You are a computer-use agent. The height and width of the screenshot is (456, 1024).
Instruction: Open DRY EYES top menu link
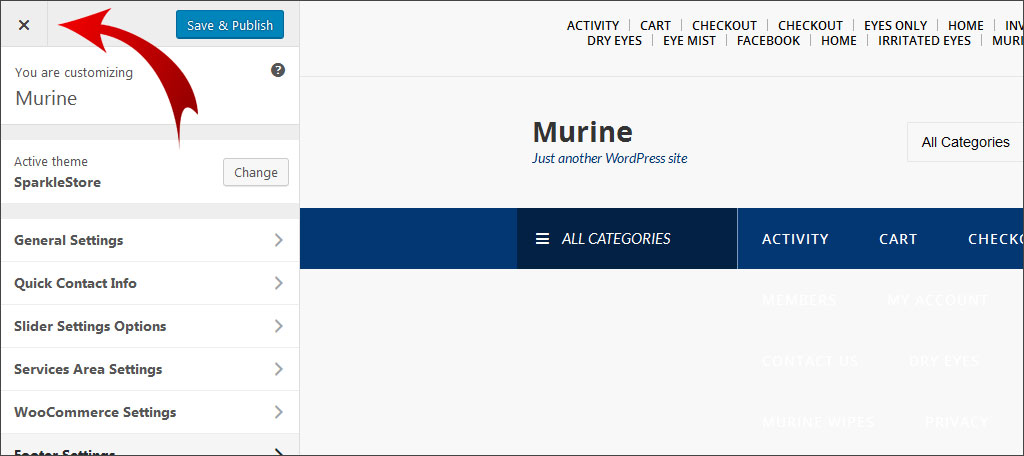[614, 41]
